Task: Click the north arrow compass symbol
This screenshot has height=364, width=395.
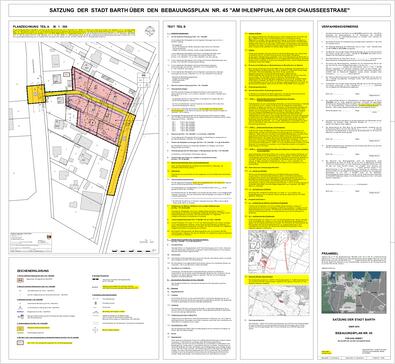Action: pyautogui.click(x=150, y=30)
